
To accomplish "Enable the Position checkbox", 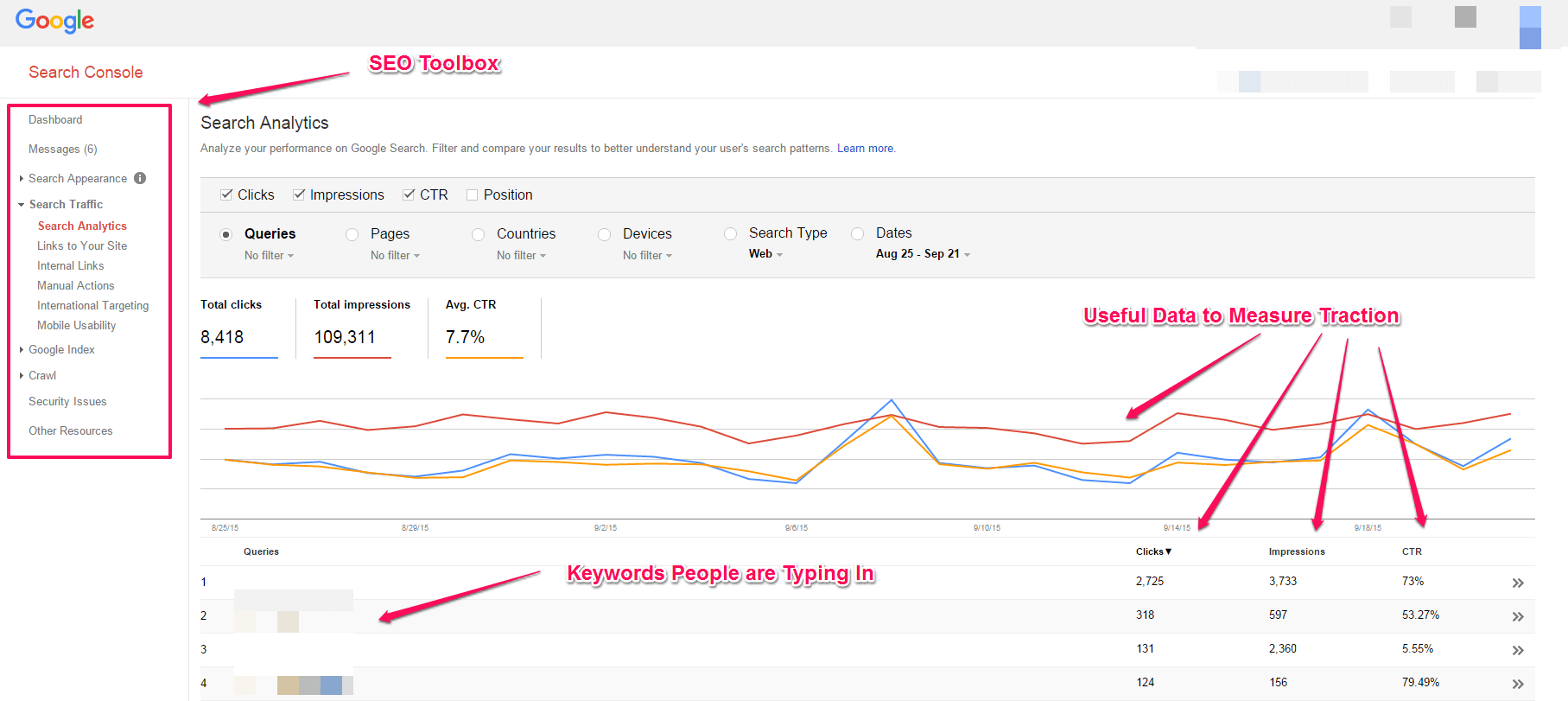I will (473, 194).
